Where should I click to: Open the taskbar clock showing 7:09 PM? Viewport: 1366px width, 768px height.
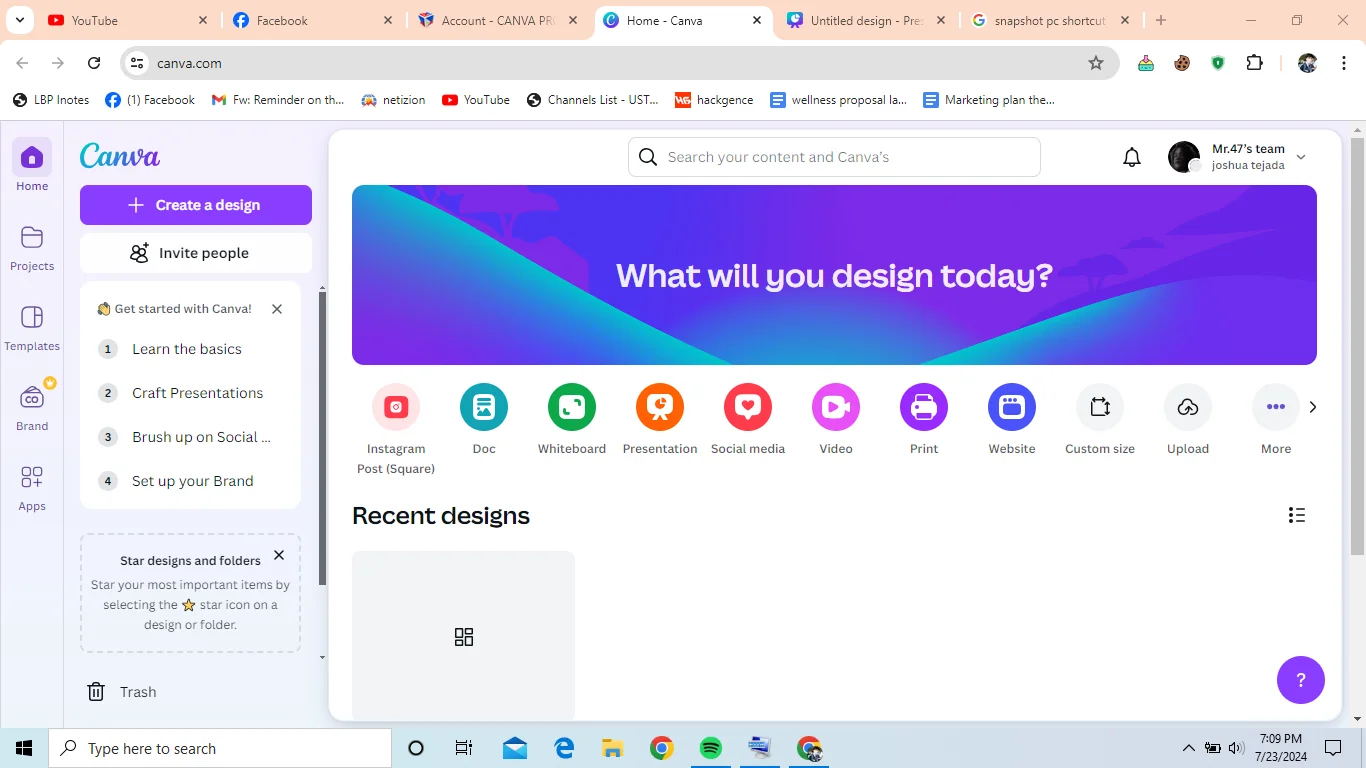point(1281,748)
